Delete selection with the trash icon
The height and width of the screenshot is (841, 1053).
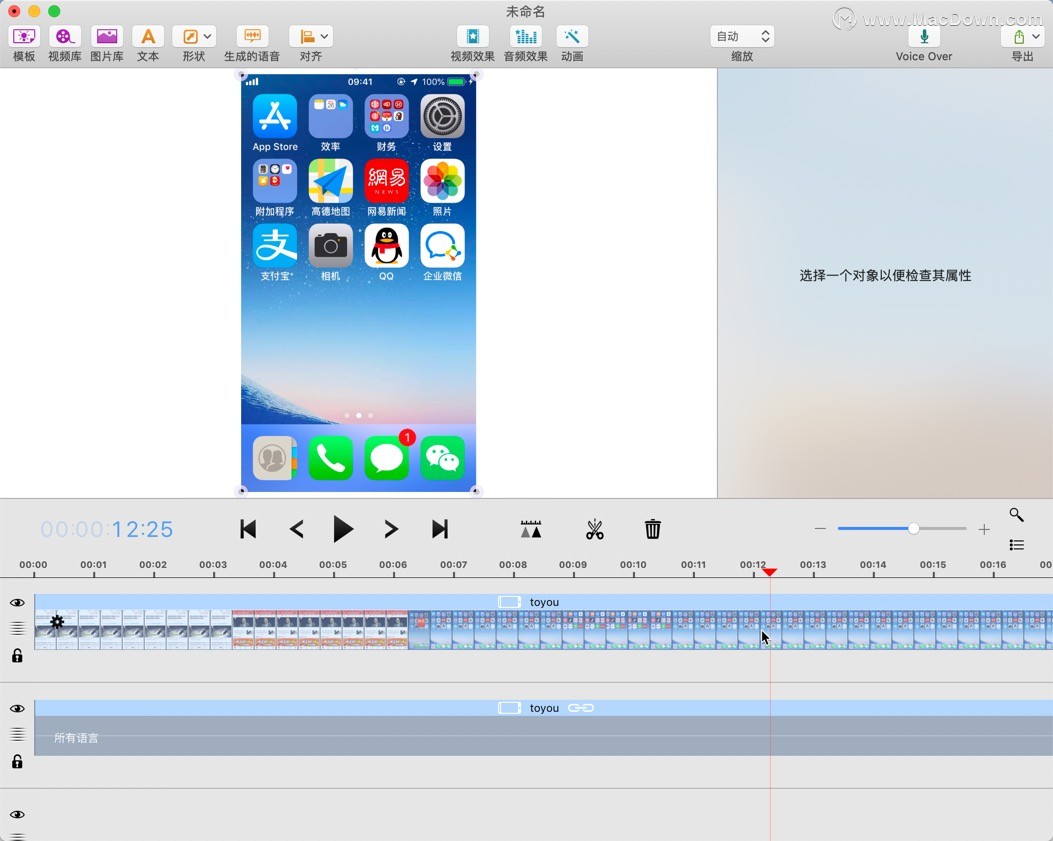click(653, 529)
